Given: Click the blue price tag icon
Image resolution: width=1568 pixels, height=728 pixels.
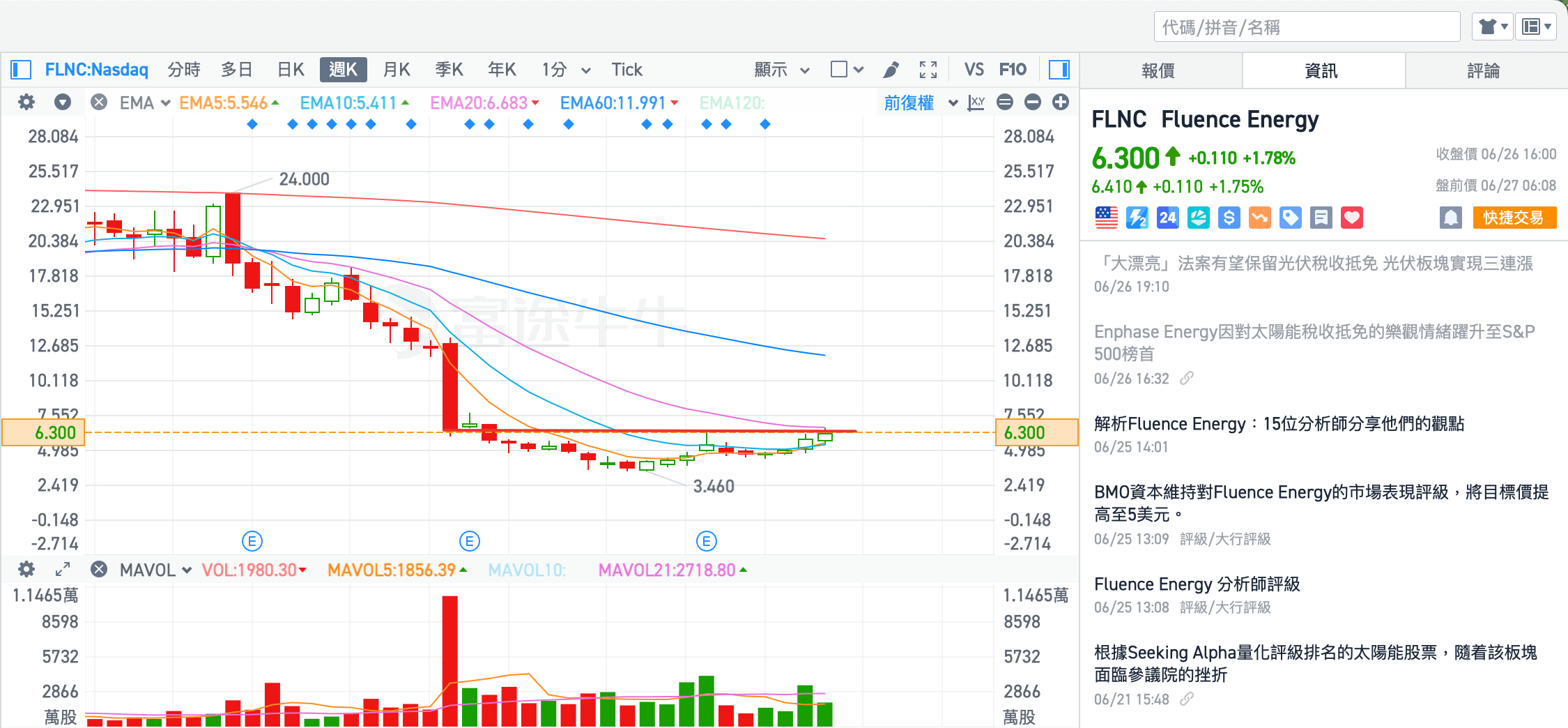Looking at the screenshot, I should [1291, 218].
